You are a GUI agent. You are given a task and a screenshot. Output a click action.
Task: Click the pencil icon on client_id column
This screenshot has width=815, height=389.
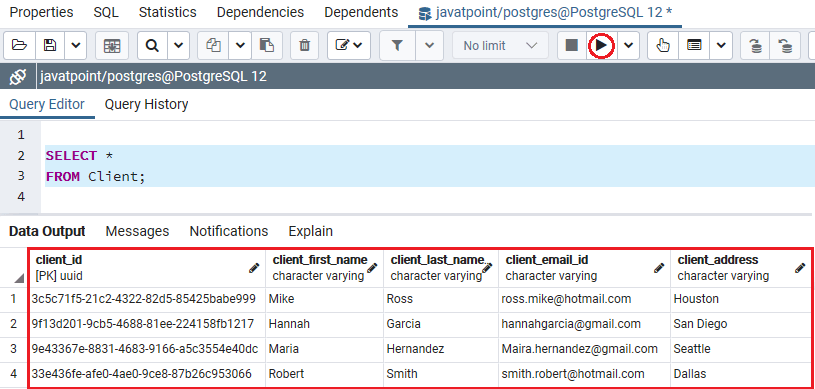[x=254, y=268]
